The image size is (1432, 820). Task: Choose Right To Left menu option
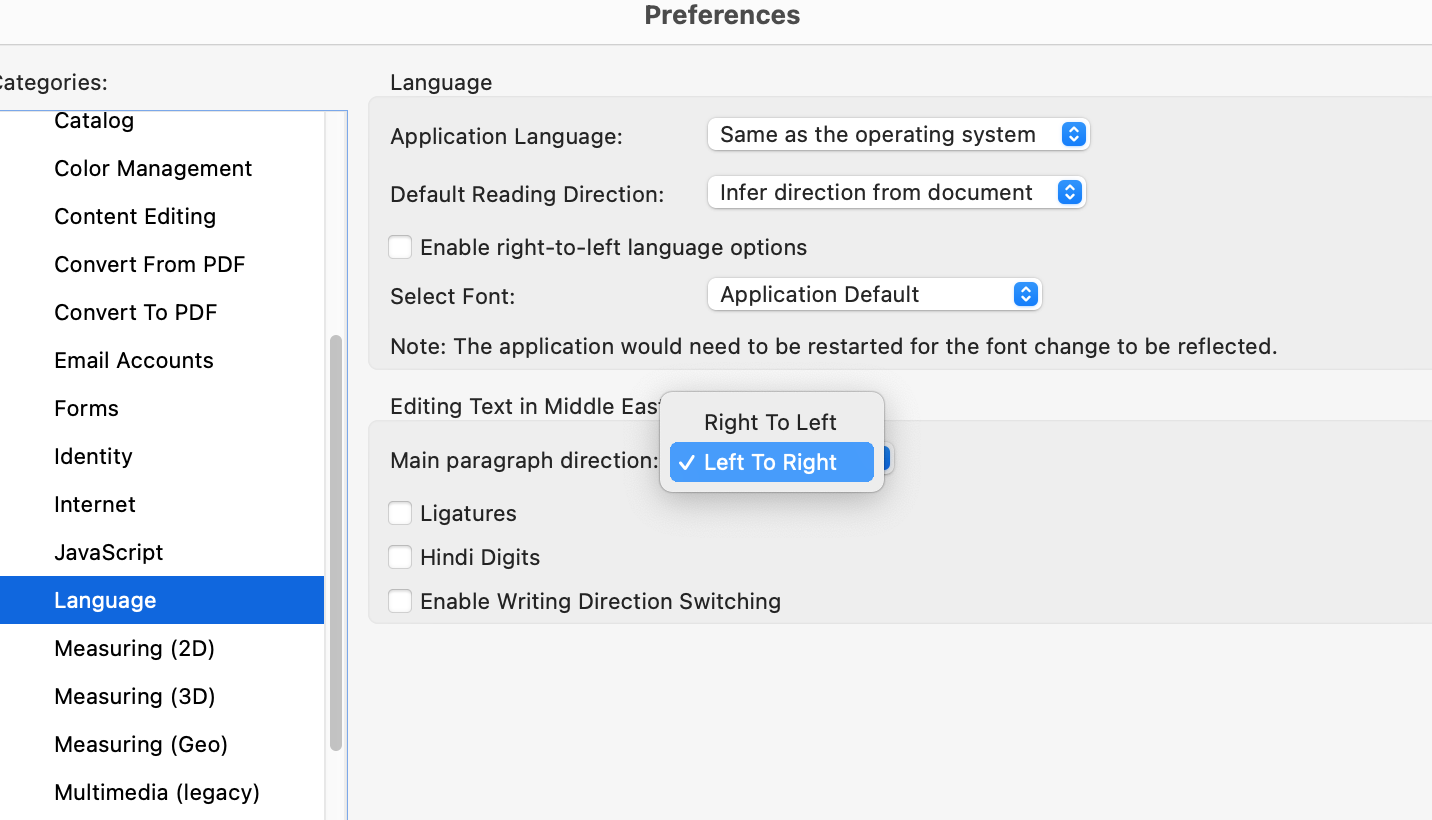(x=770, y=422)
